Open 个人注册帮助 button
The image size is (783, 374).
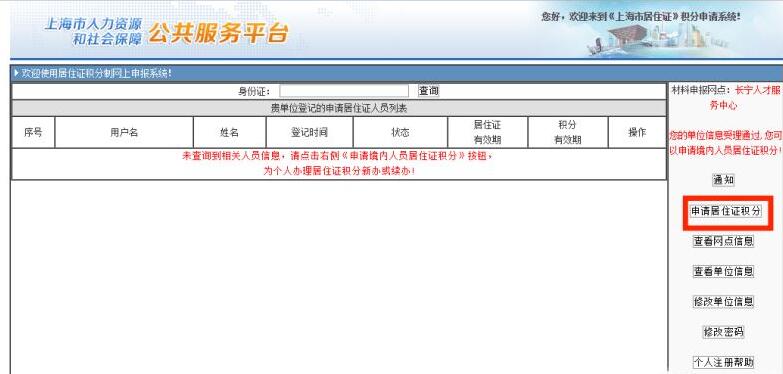pos(723,362)
